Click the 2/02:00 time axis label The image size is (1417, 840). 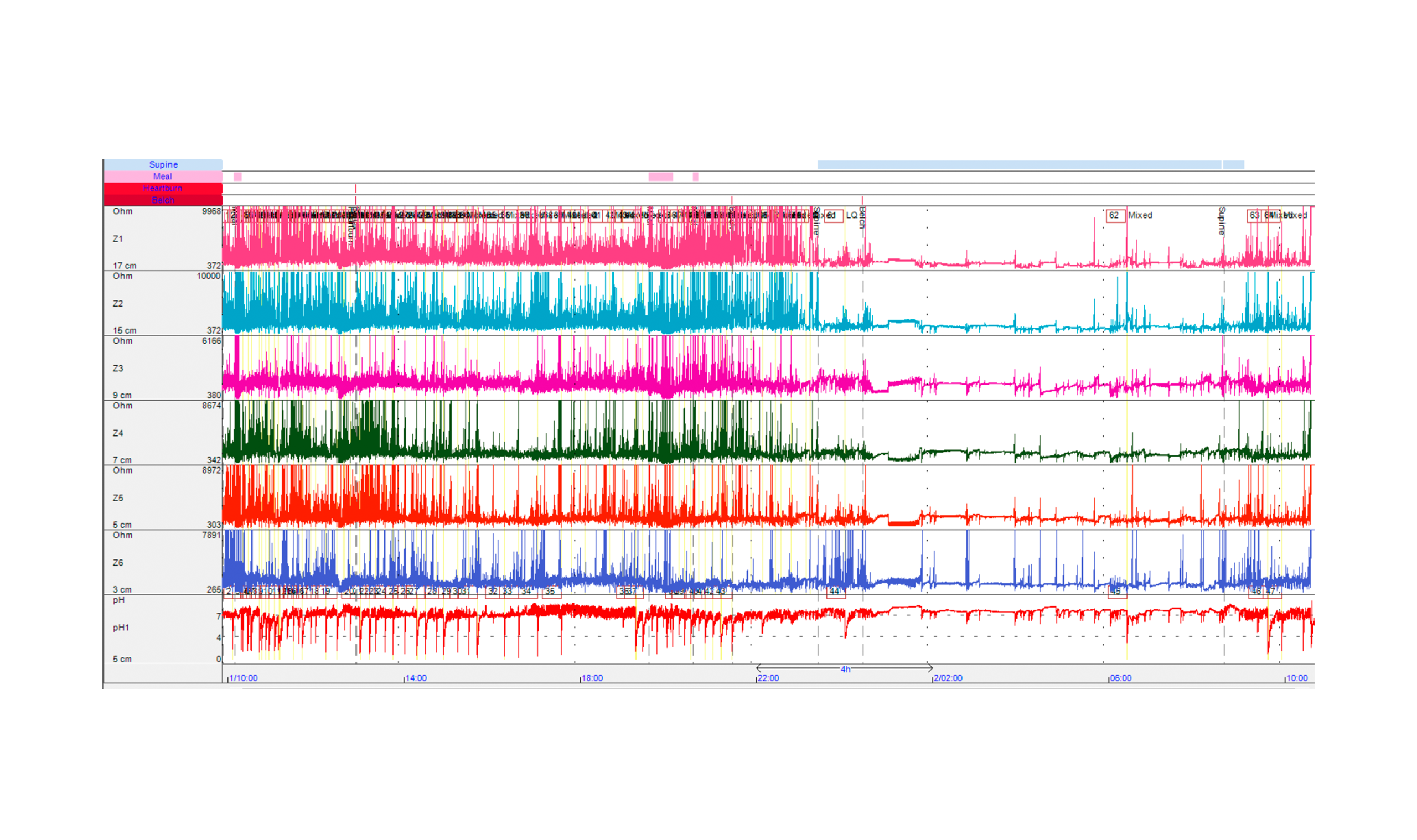click(x=948, y=678)
